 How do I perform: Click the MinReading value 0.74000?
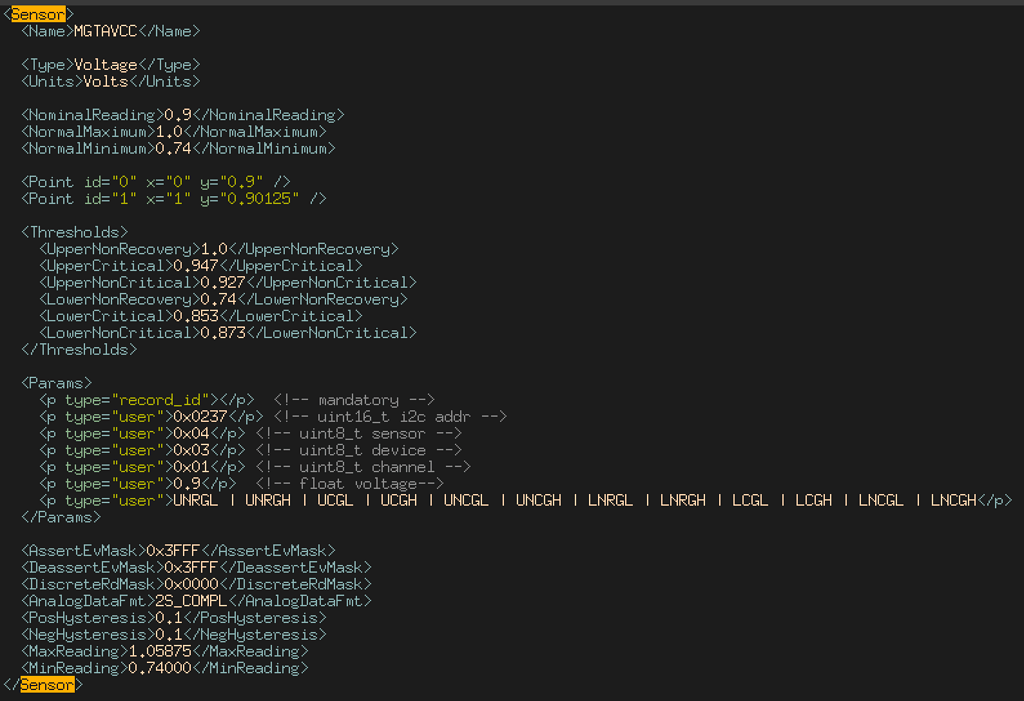[160, 668]
